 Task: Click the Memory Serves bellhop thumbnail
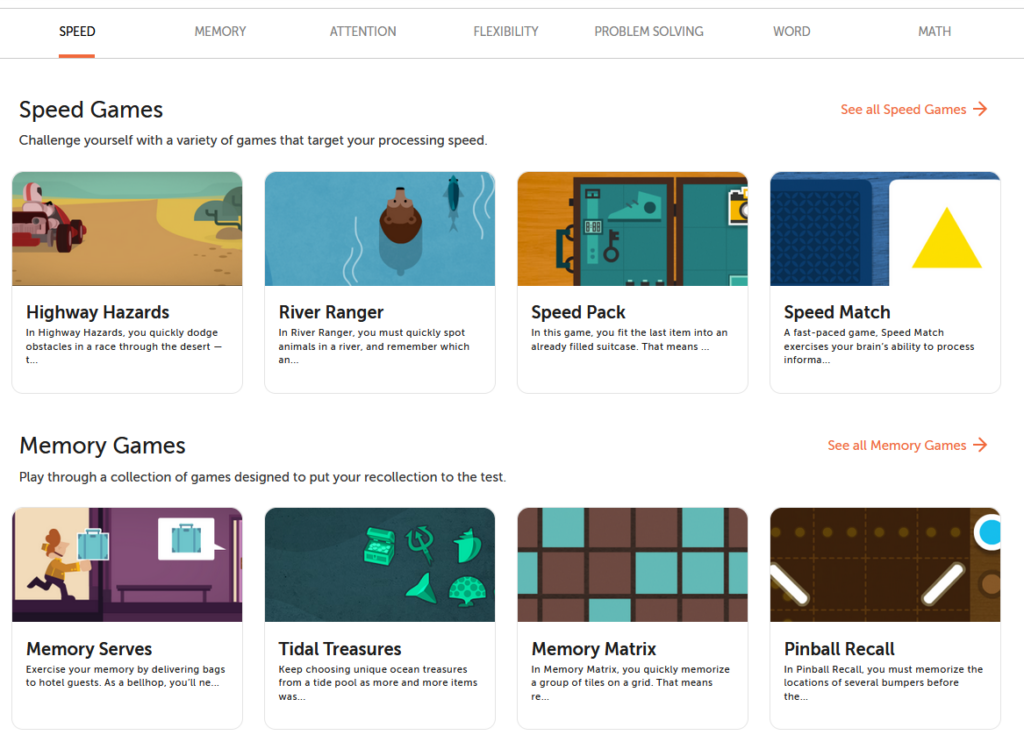(x=127, y=565)
